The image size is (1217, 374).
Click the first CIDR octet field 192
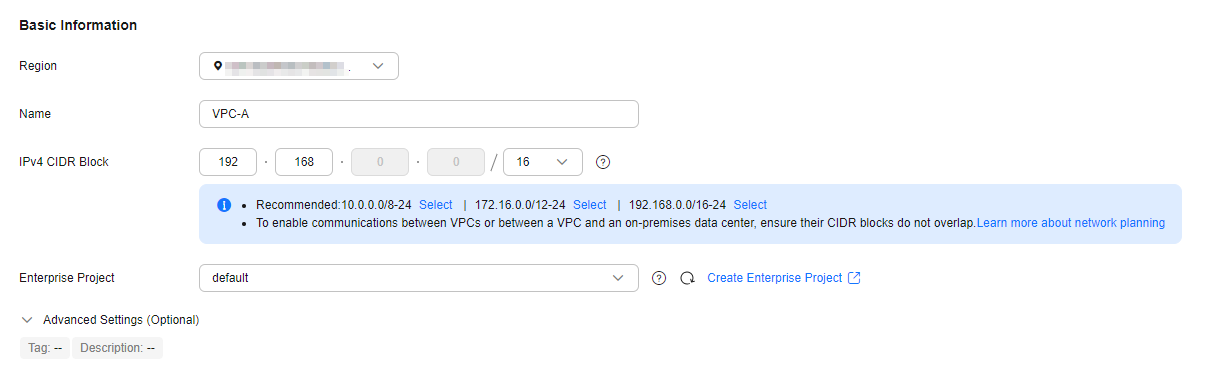click(228, 162)
